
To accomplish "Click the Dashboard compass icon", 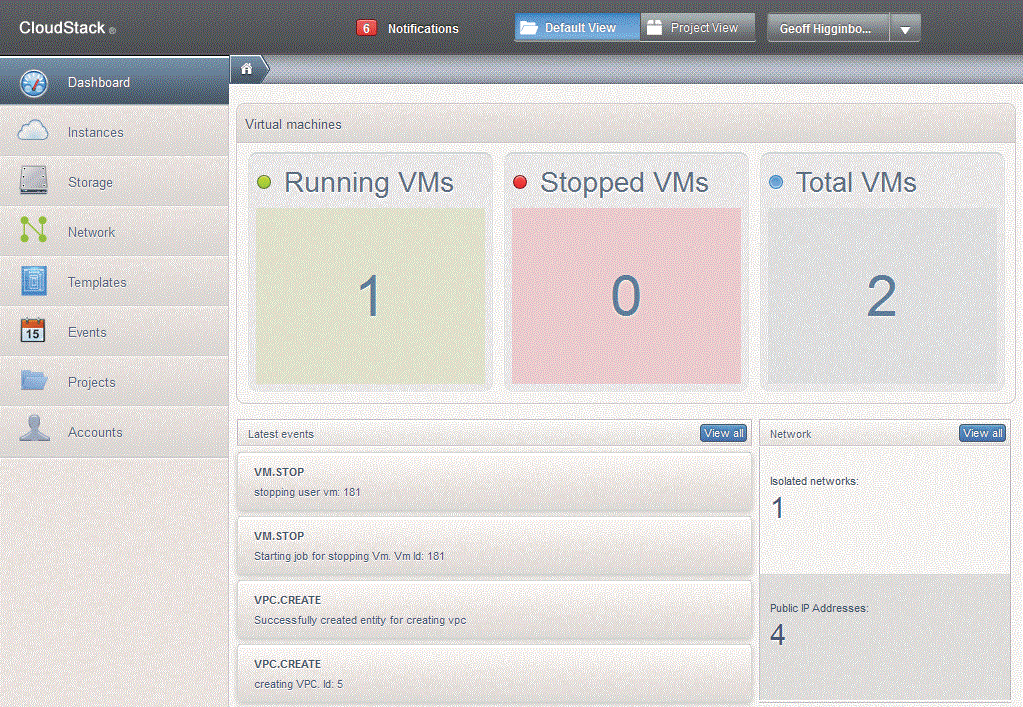I will click(31, 83).
